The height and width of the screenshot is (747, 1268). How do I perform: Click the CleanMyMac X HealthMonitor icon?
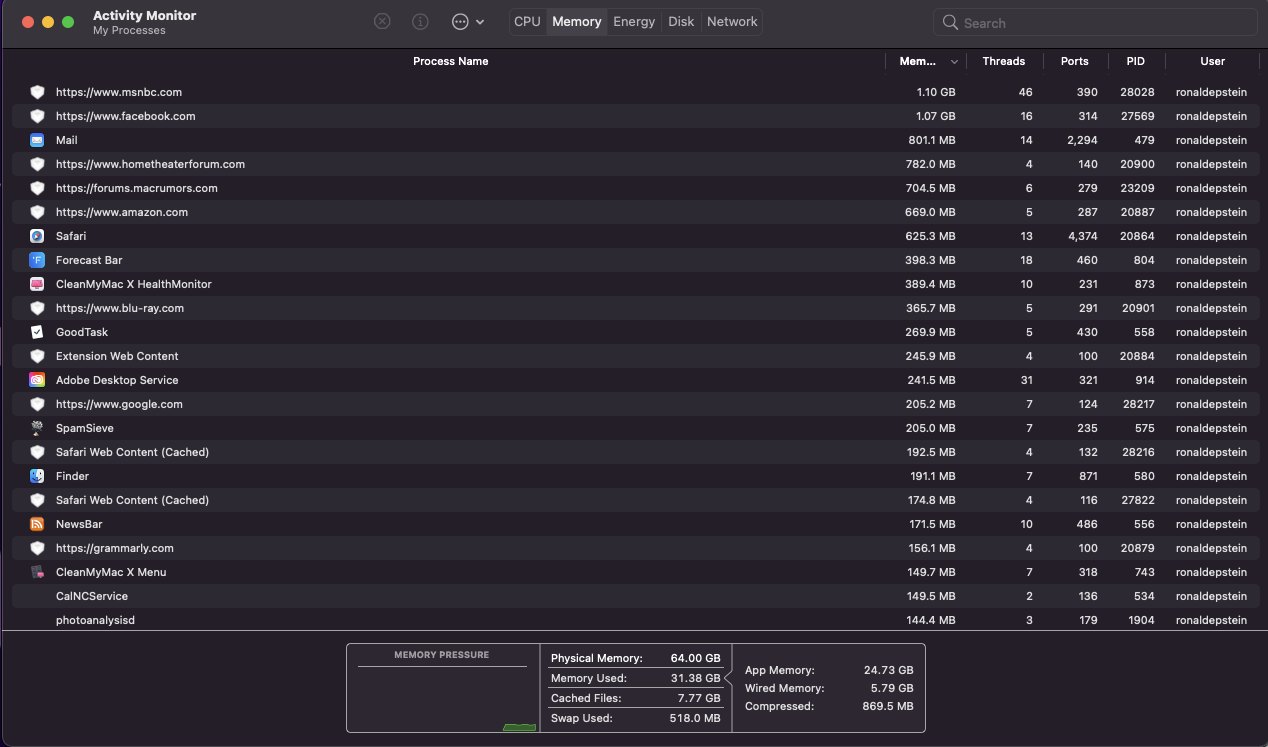(37, 284)
